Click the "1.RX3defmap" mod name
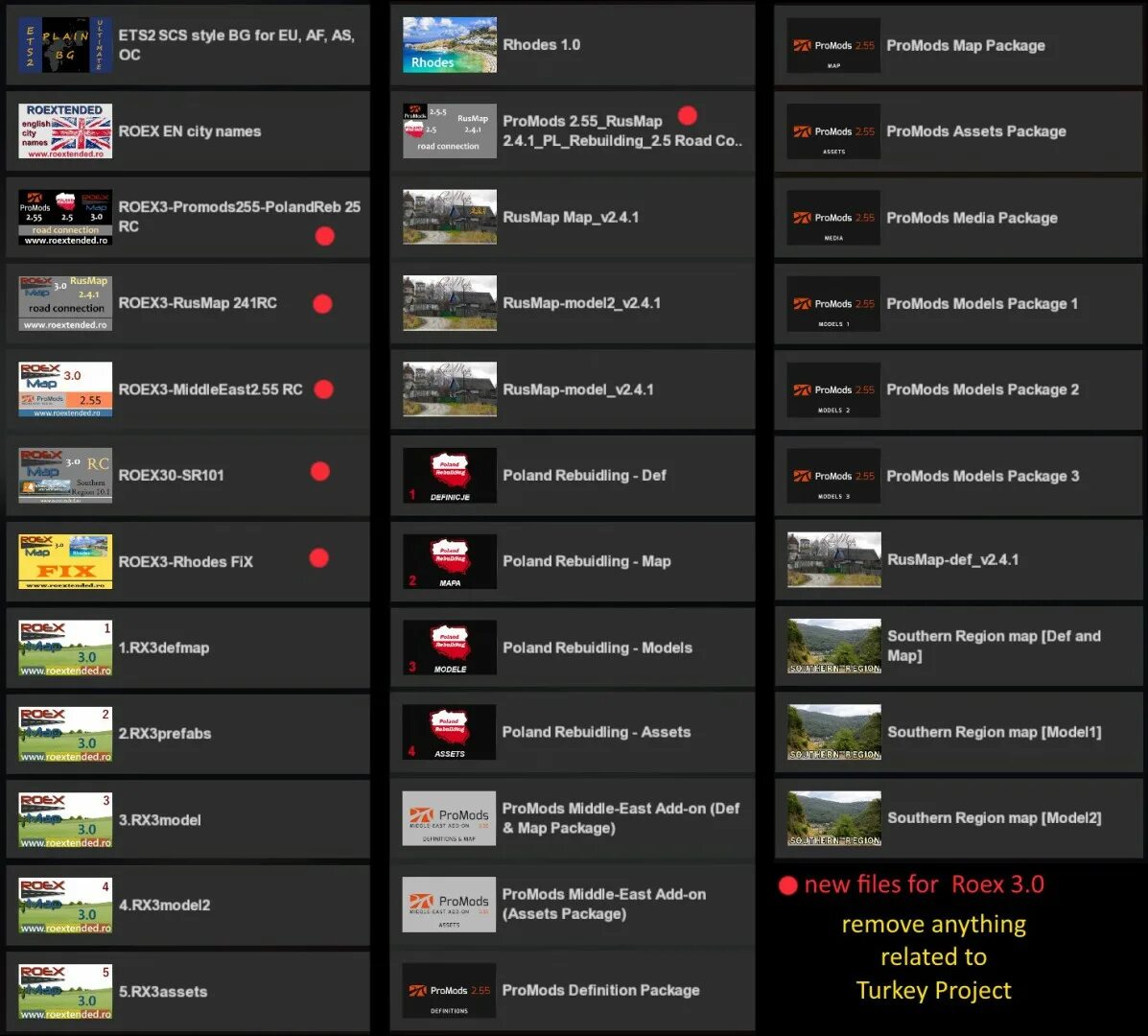 pos(164,647)
